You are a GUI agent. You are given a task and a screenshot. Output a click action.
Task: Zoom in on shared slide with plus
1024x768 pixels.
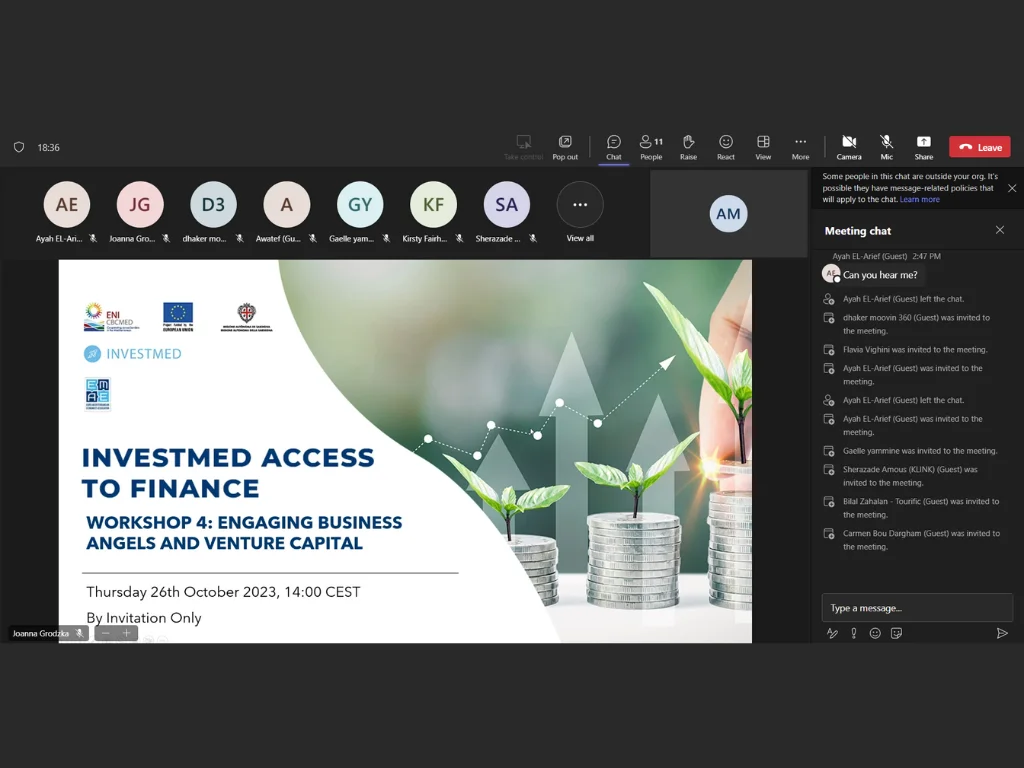click(x=127, y=633)
